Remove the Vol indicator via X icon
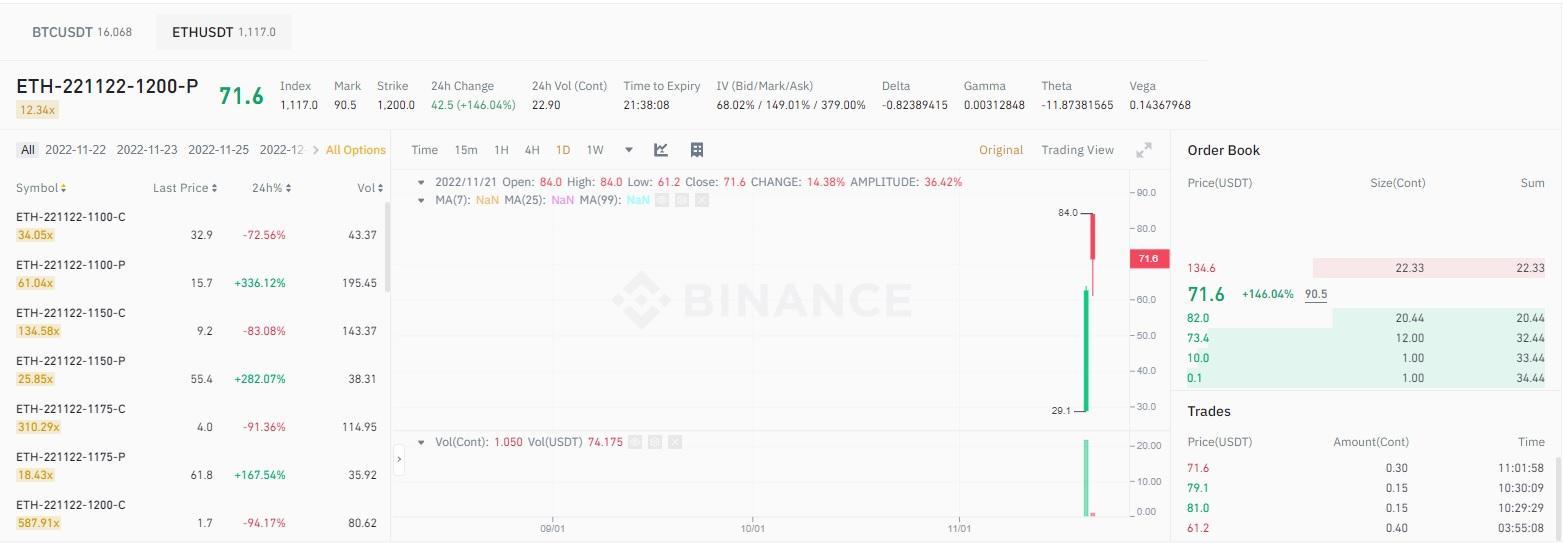This screenshot has height=543, width=1563. click(x=674, y=441)
